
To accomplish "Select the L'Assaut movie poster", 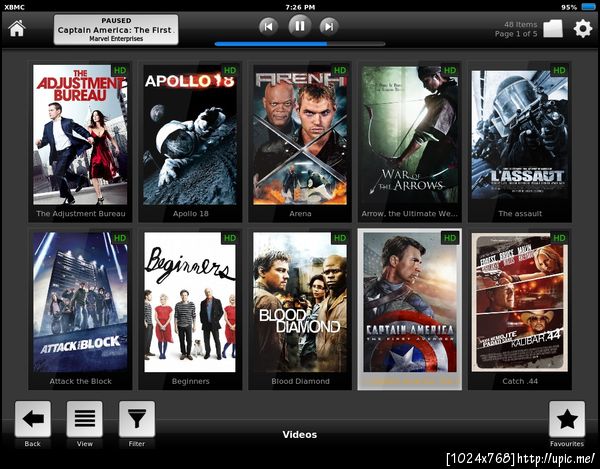I will pos(520,135).
